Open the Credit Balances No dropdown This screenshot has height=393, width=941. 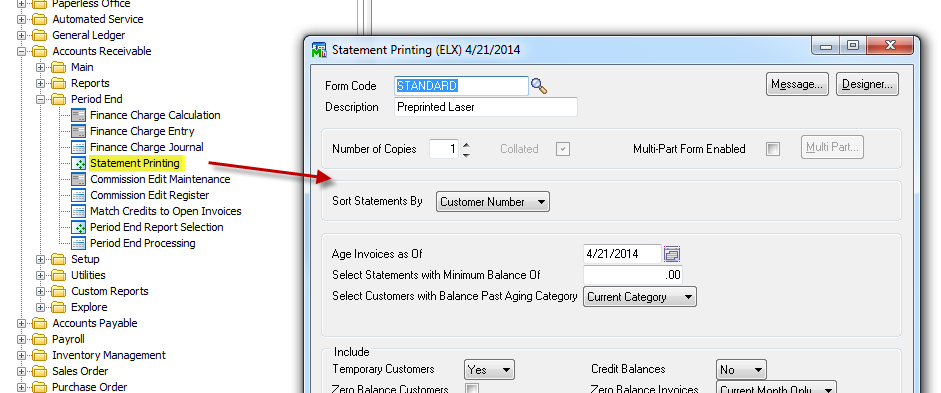(741, 370)
